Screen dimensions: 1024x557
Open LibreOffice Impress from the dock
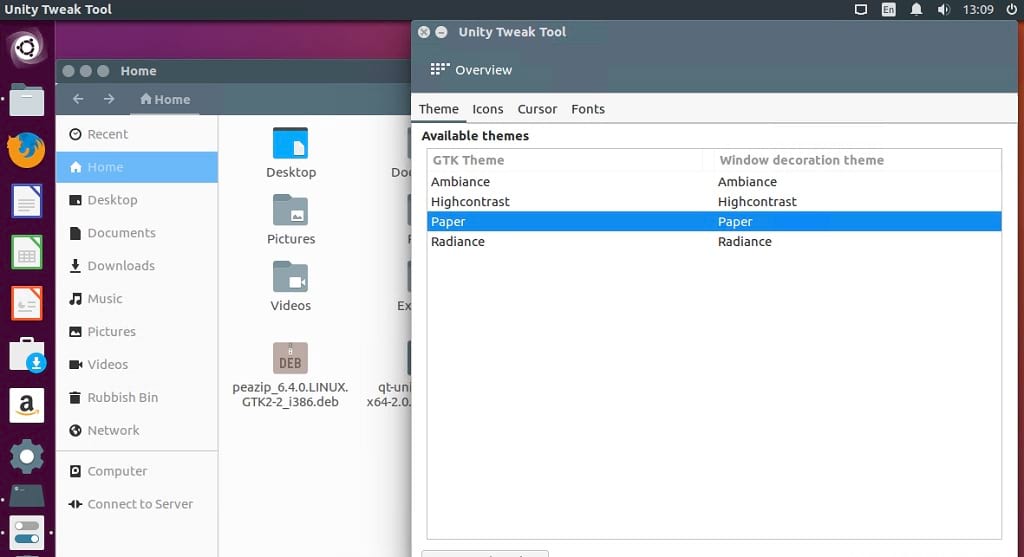27,303
